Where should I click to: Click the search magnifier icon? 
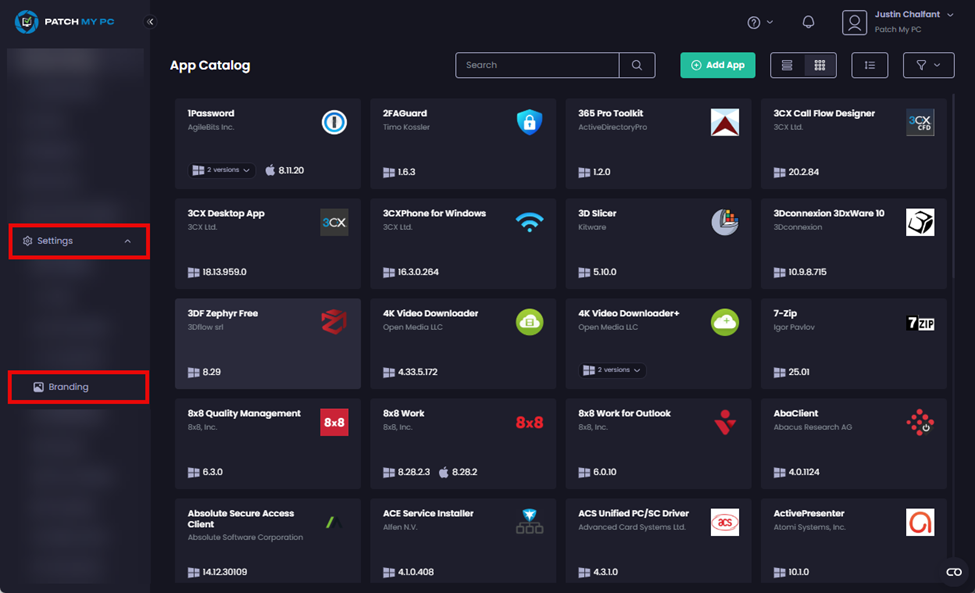pyautogui.click(x=637, y=65)
